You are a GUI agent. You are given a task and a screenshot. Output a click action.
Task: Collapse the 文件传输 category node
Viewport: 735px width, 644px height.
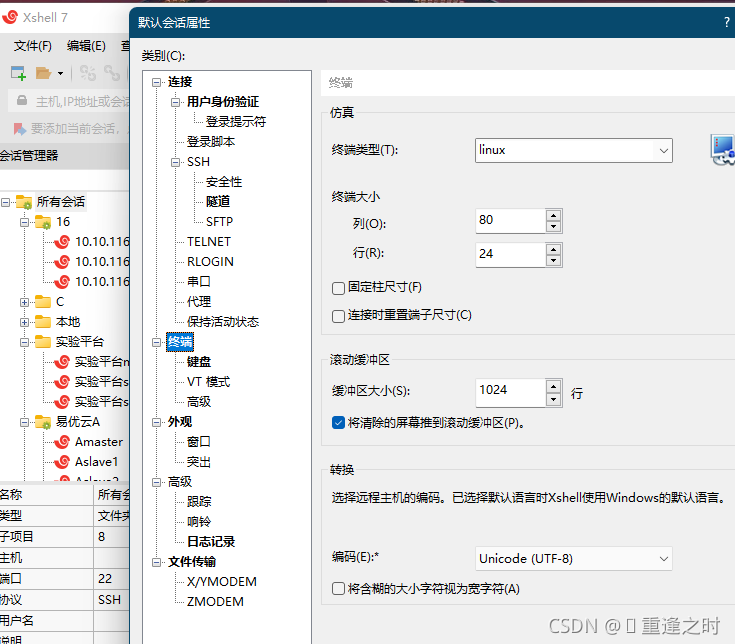point(156,562)
